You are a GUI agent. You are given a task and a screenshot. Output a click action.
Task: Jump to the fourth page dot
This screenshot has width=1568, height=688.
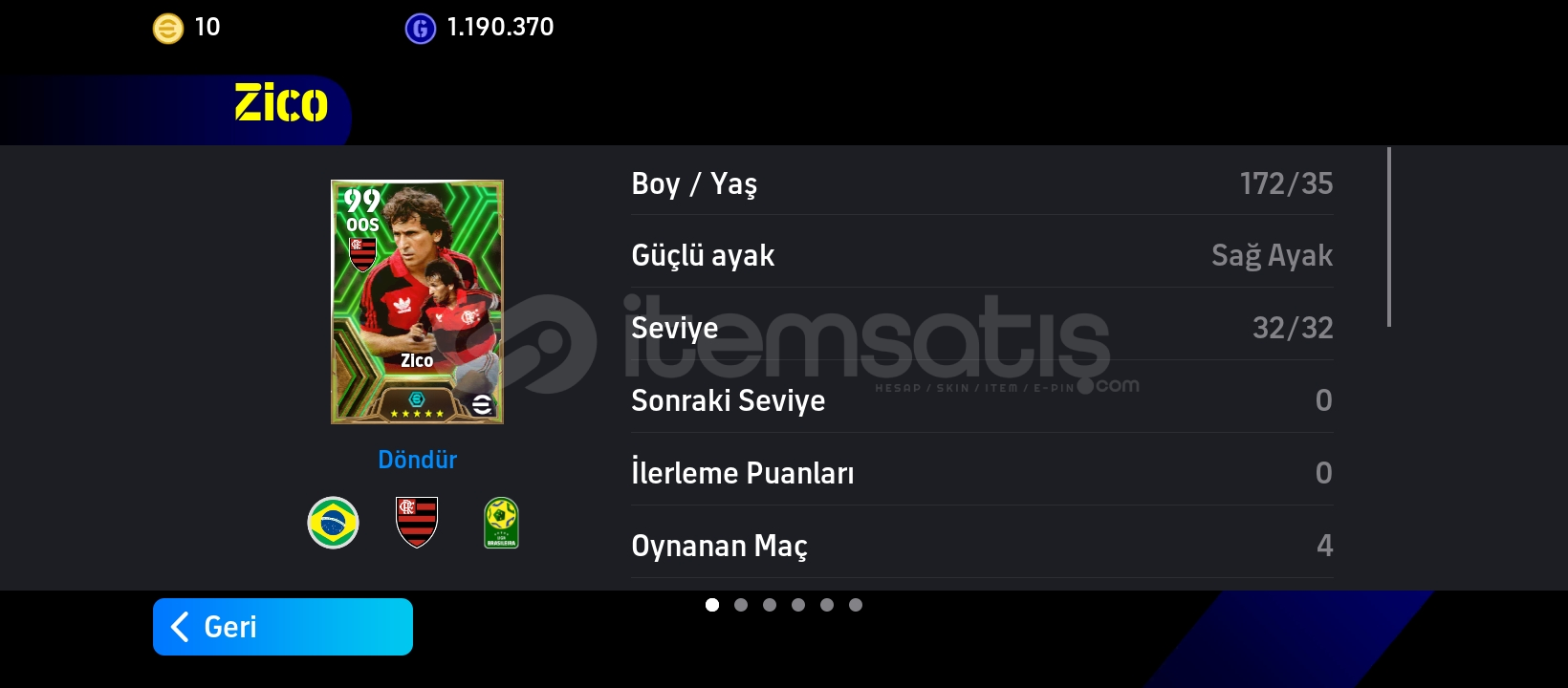click(798, 605)
